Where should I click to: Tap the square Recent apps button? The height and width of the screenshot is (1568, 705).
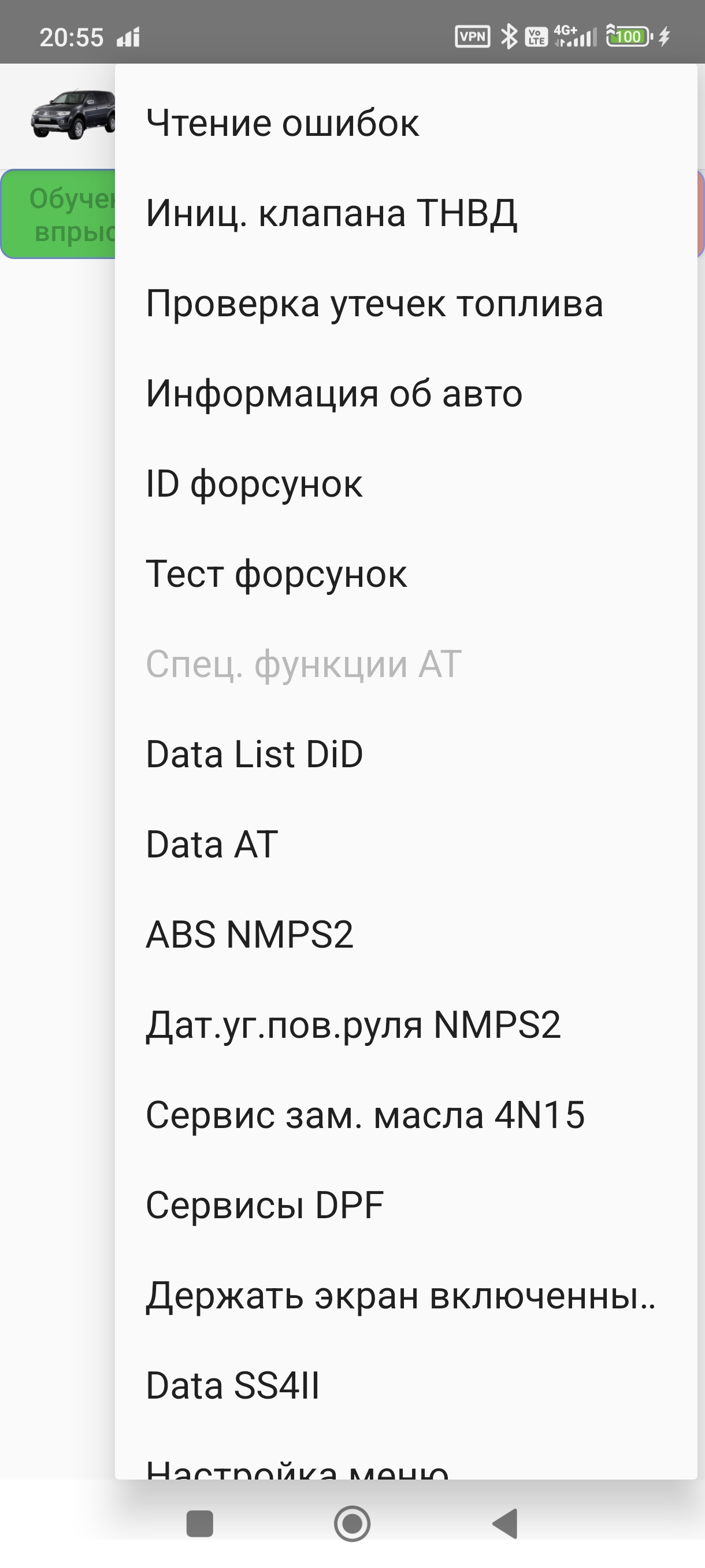[x=199, y=1523]
